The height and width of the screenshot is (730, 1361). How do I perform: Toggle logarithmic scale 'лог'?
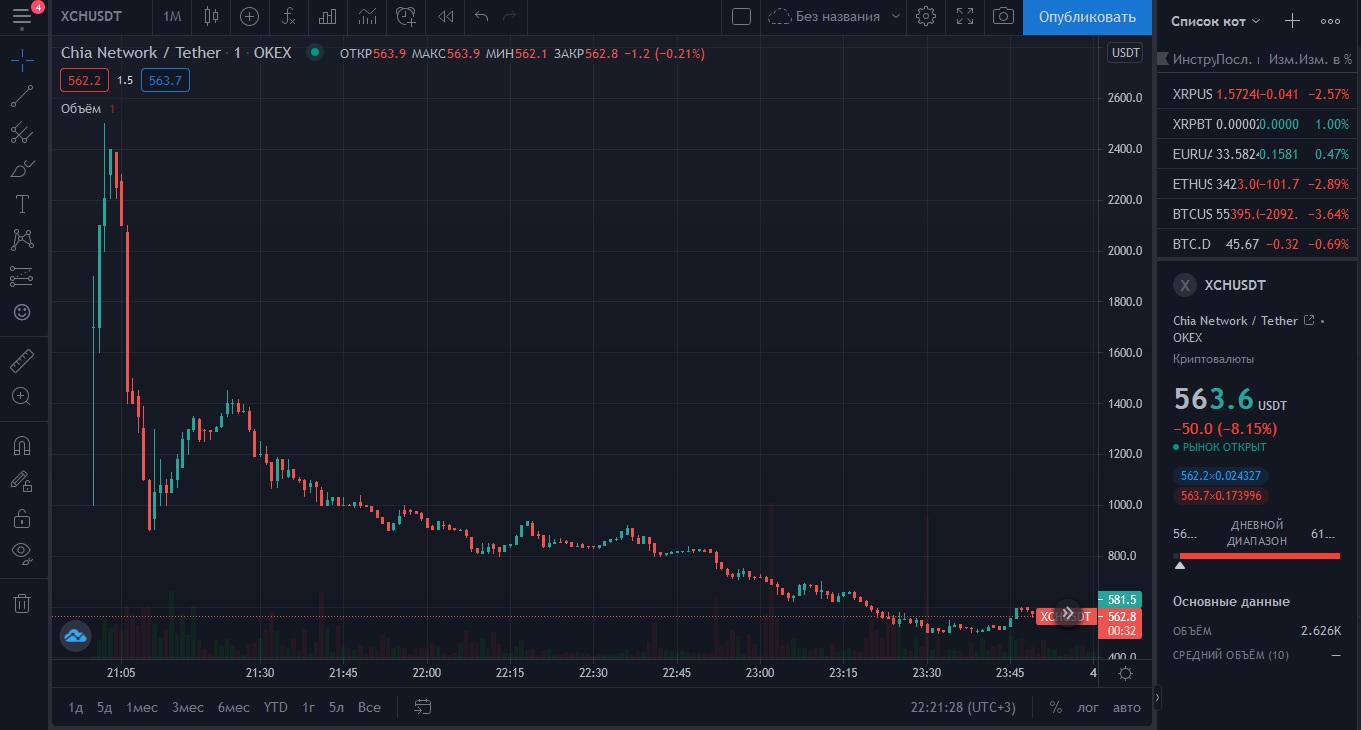click(x=1087, y=707)
